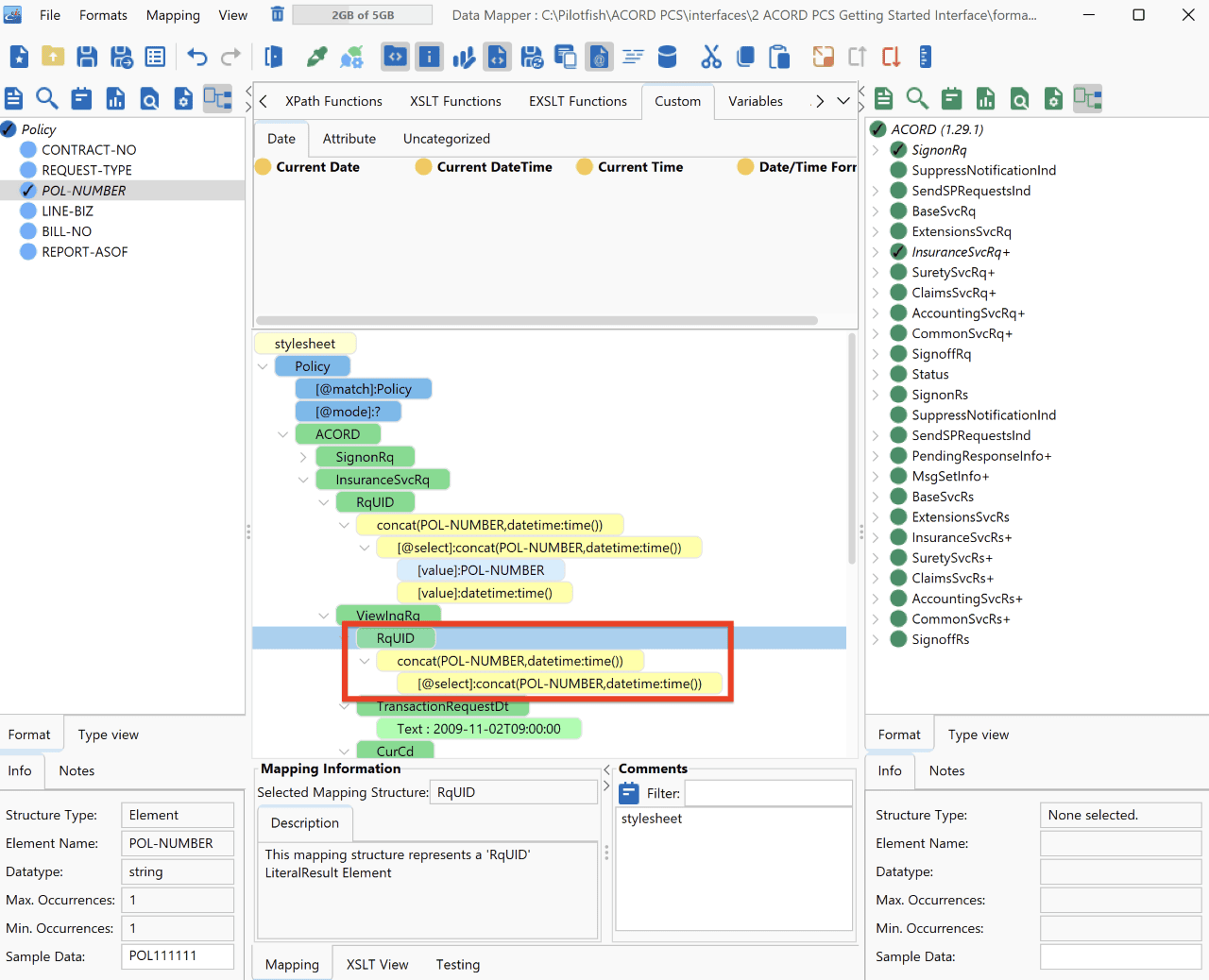Switch to the XSLT View tab
Image resolution: width=1209 pixels, height=980 pixels.
pos(378,964)
